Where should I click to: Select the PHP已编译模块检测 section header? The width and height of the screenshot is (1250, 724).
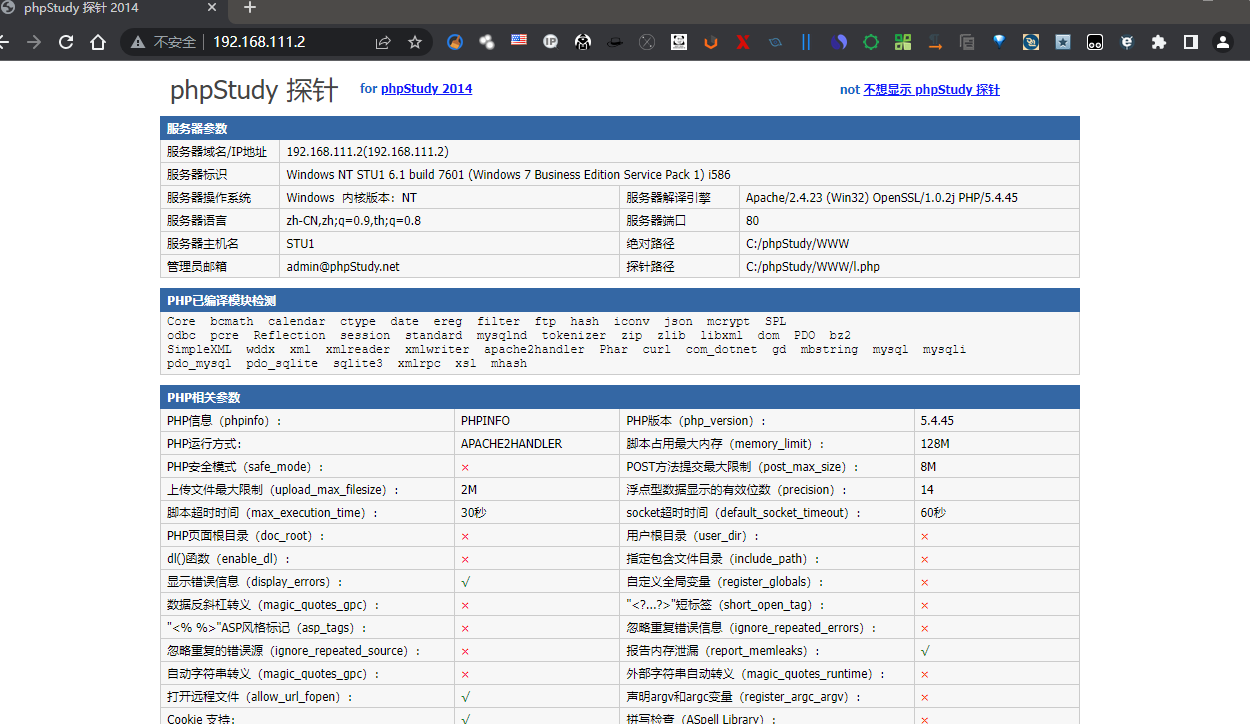[620, 300]
